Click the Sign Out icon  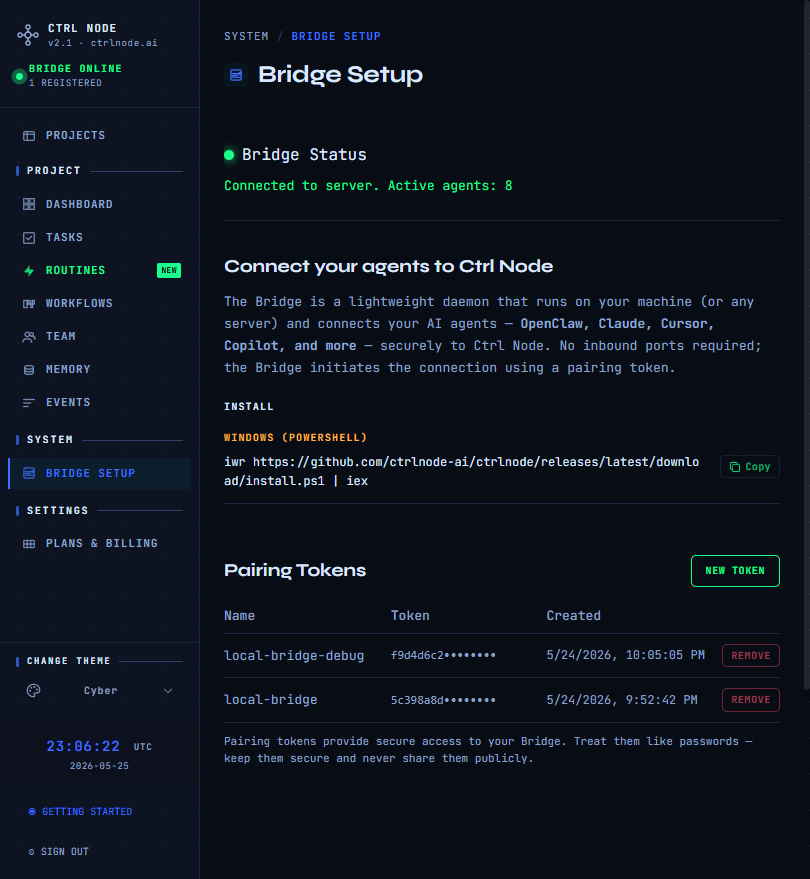[x=31, y=852]
